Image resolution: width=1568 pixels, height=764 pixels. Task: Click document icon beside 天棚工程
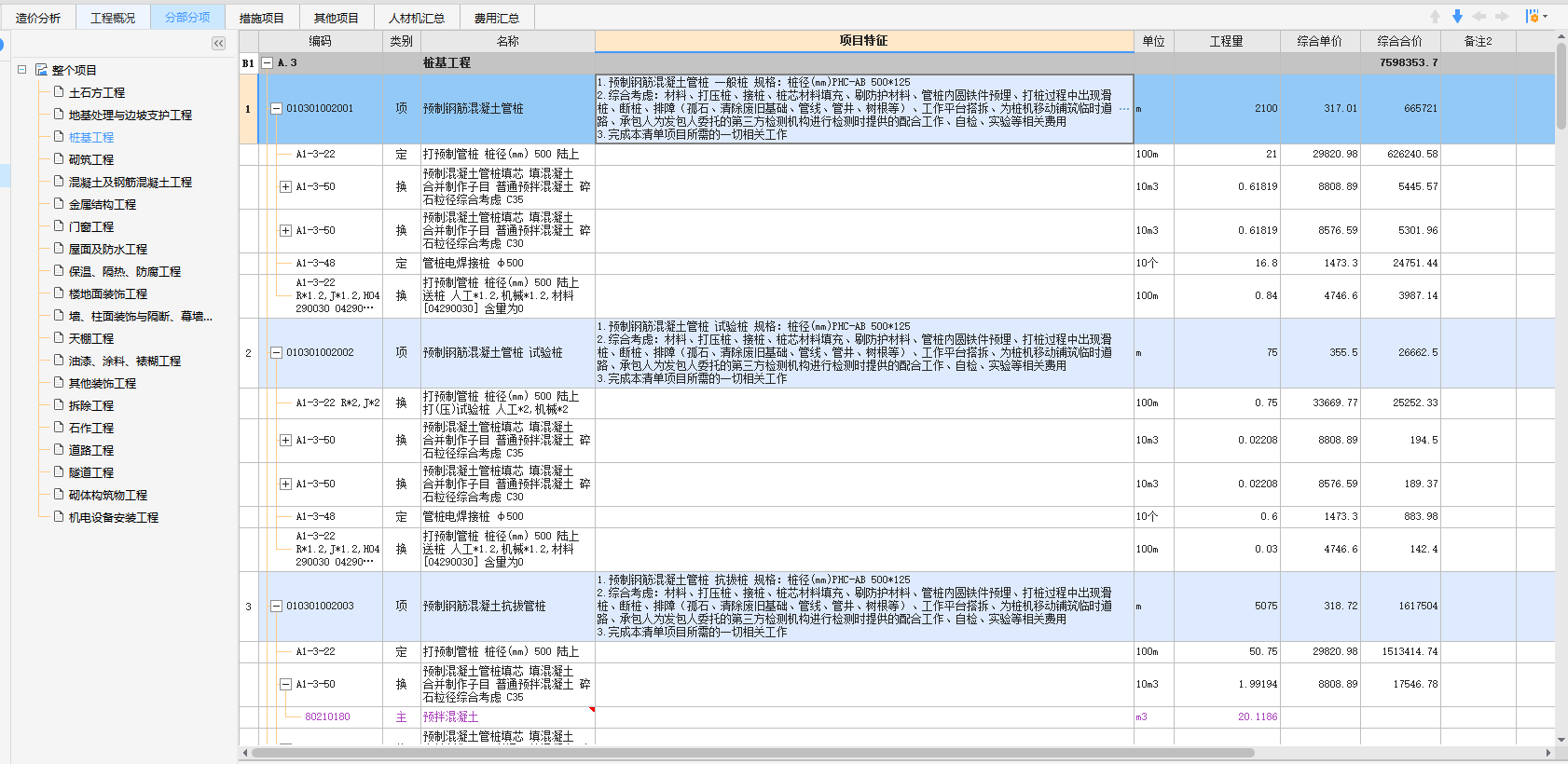59,338
